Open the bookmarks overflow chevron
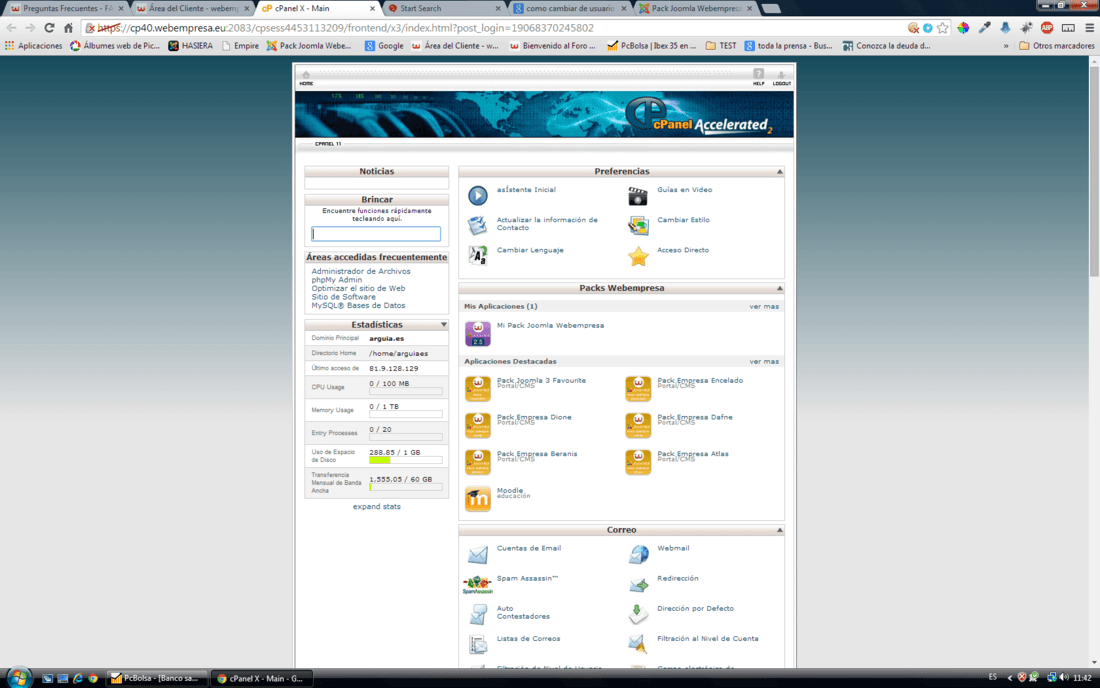Image resolution: width=1100 pixels, height=688 pixels. click(1006, 46)
